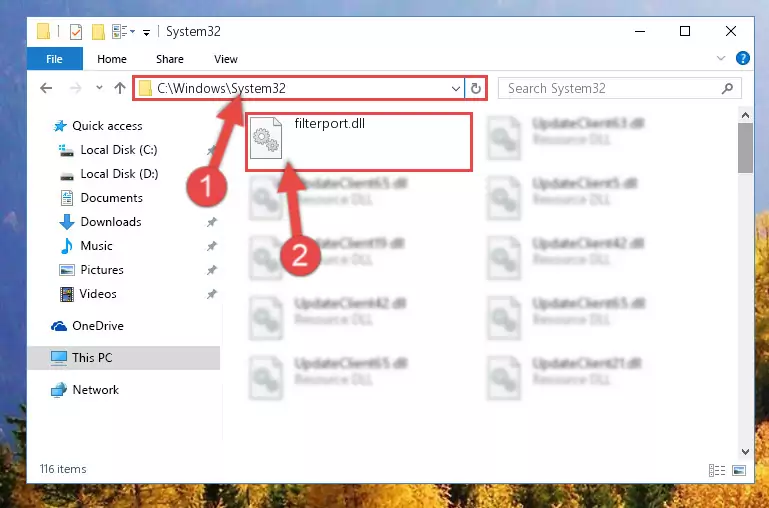Click the folder icon in the title bar
Viewport: 769px width, 508px height.
point(44,32)
